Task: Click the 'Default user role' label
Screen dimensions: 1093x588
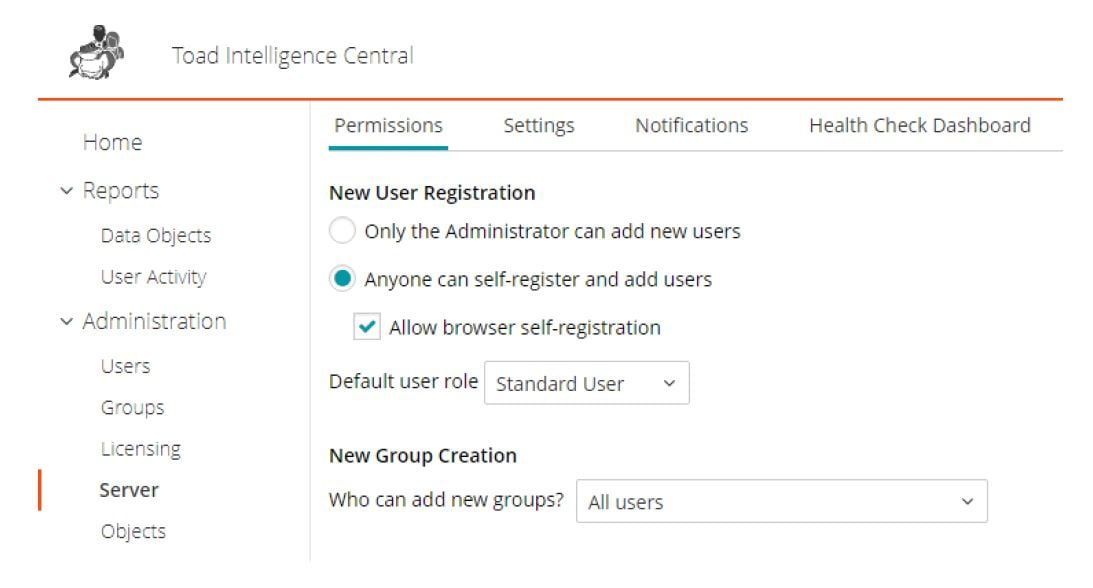Action: (404, 382)
